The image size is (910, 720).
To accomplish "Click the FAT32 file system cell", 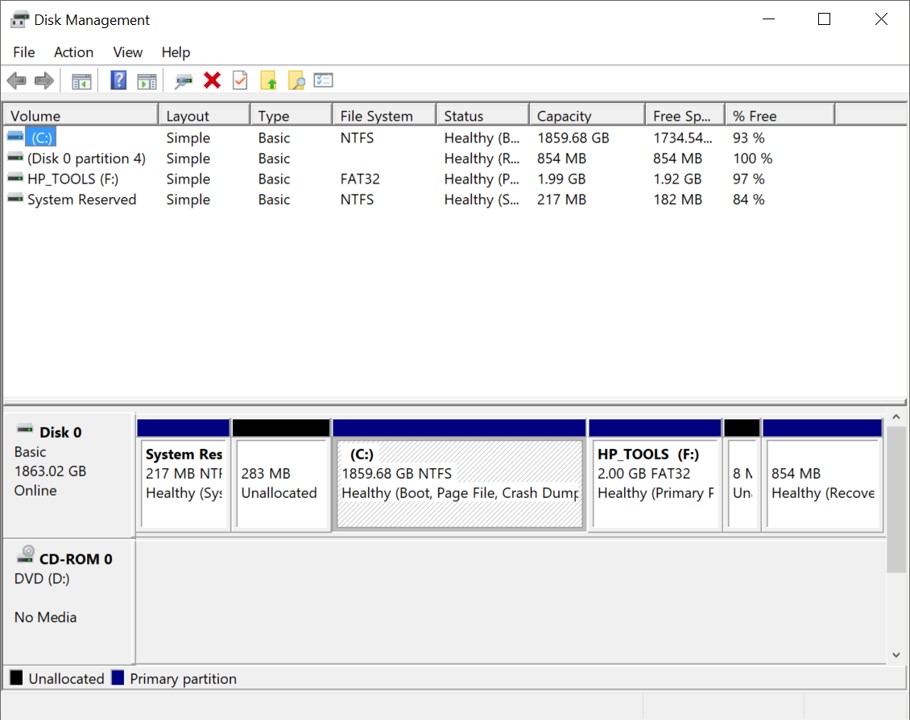I will click(360, 179).
